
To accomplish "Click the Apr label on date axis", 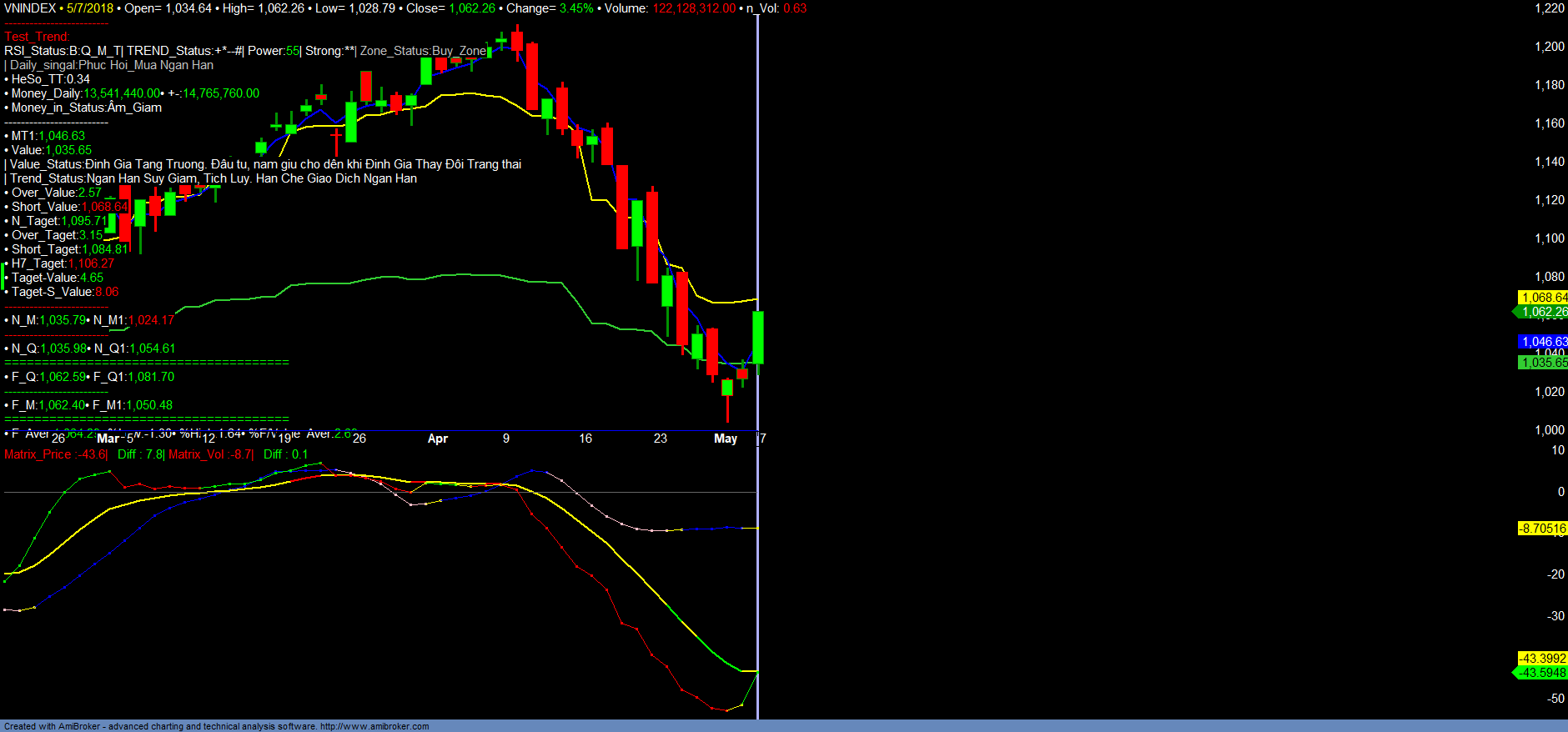I will [x=438, y=439].
